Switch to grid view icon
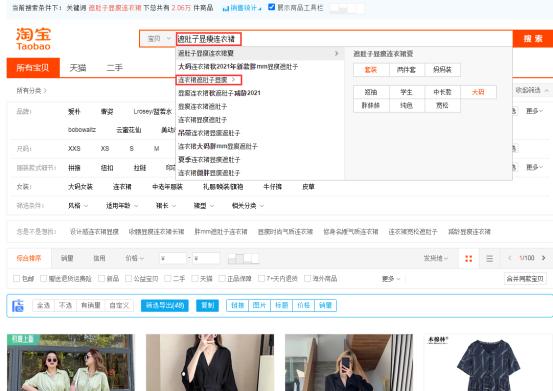Screen dimensions: 553x391 pos(468,258)
